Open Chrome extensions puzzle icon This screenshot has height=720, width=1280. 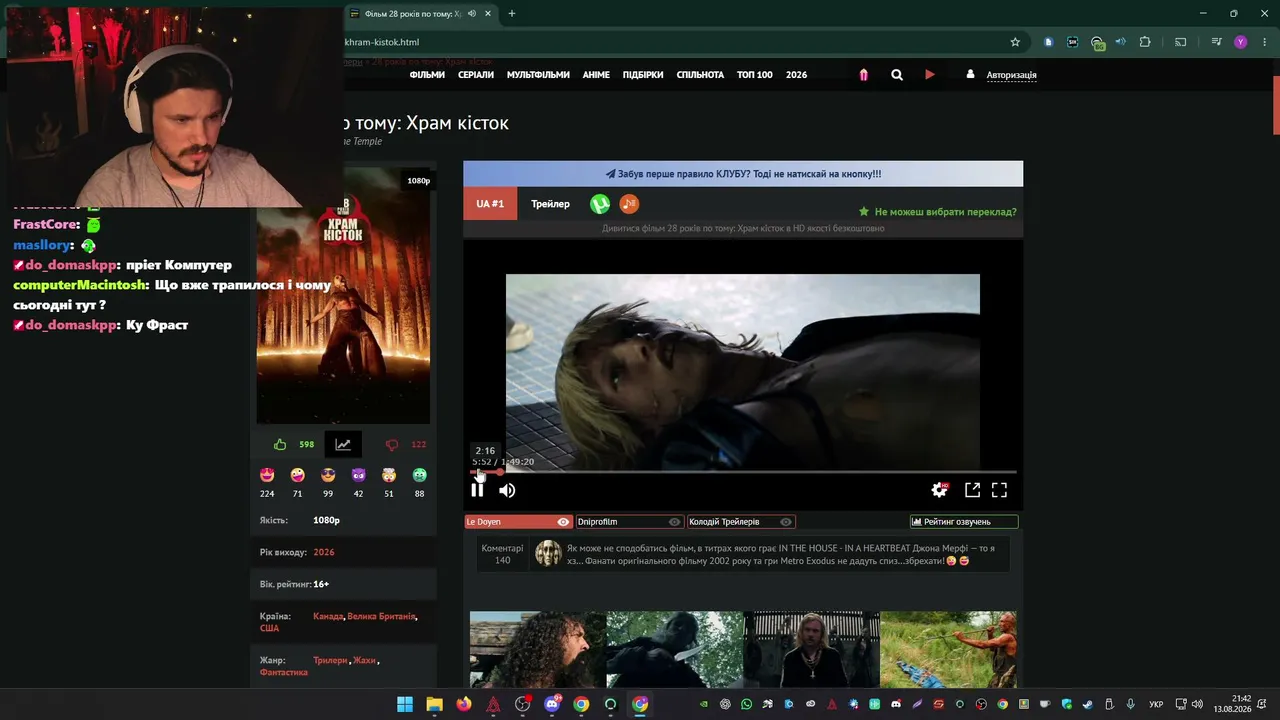click(x=1145, y=42)
